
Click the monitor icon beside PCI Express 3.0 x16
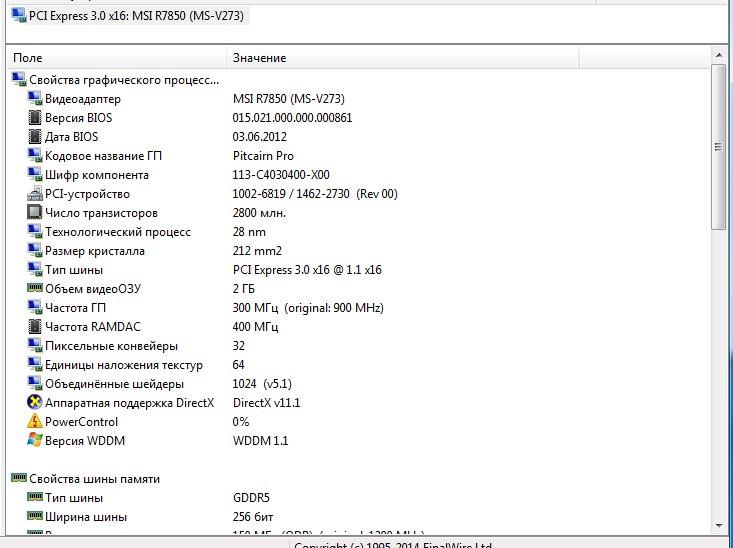click(19, 15)
